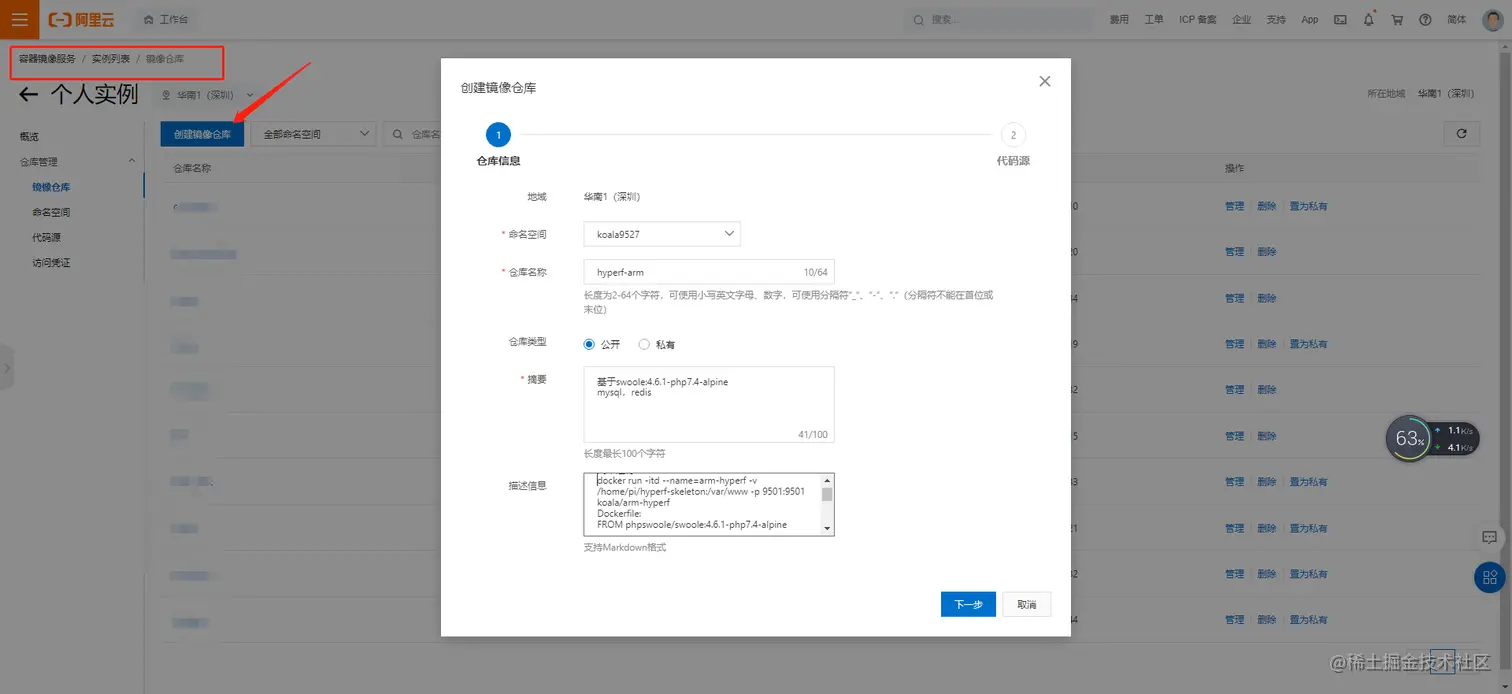Select 命名空间 in the sidebar

click(x=51, y=212)
